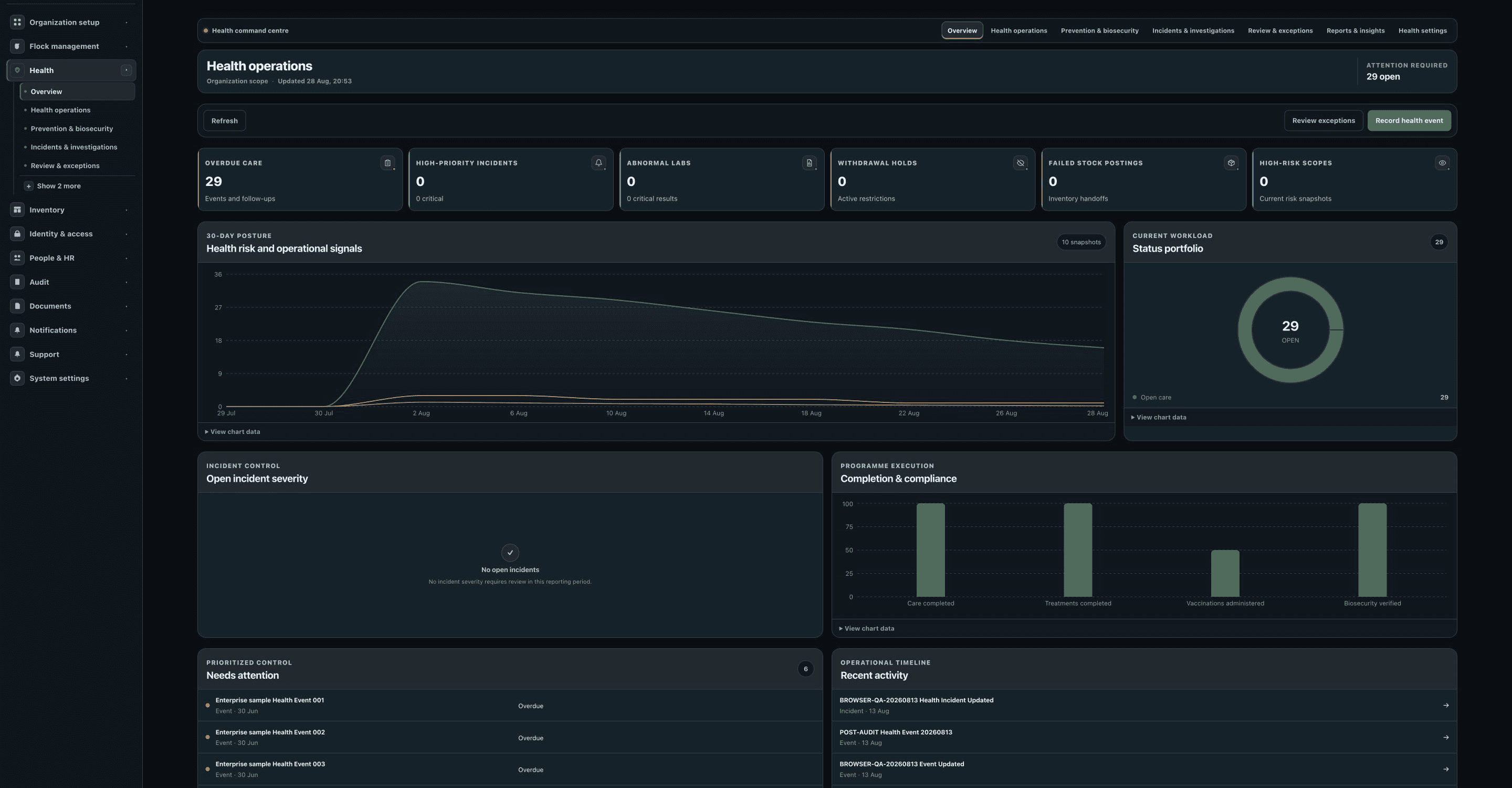The image size is (1512, 788).
Task: Open the Prevention & biosecurity top tab
Action: point(1099,30)
